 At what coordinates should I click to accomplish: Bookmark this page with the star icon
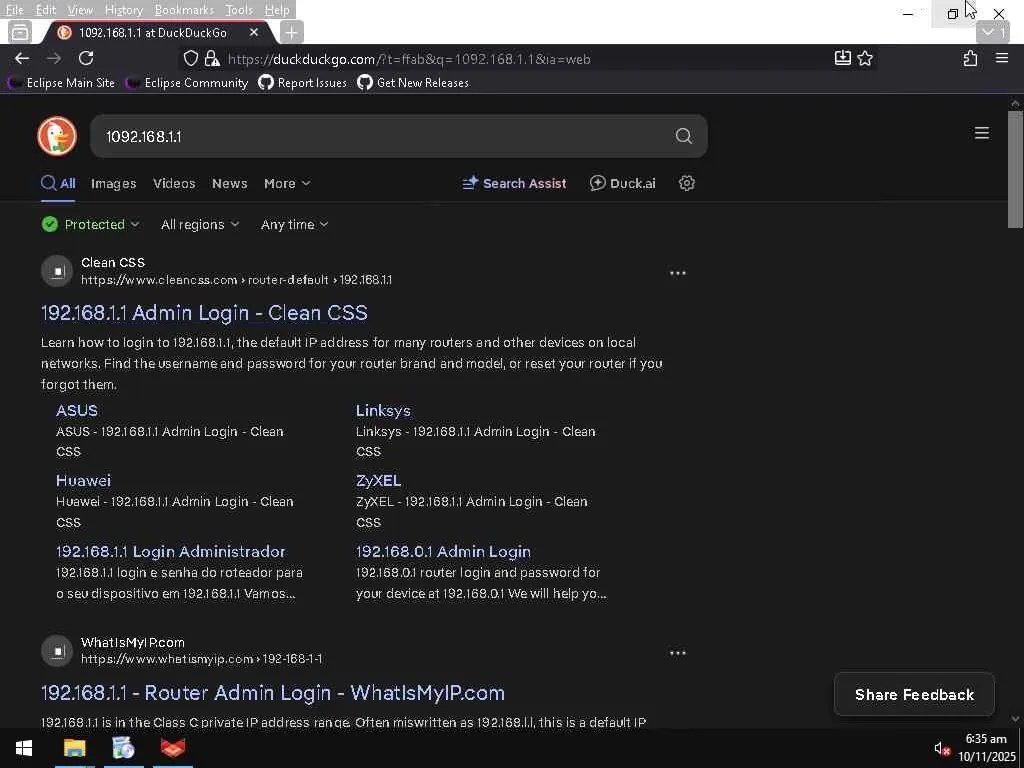tap(865, 59)
